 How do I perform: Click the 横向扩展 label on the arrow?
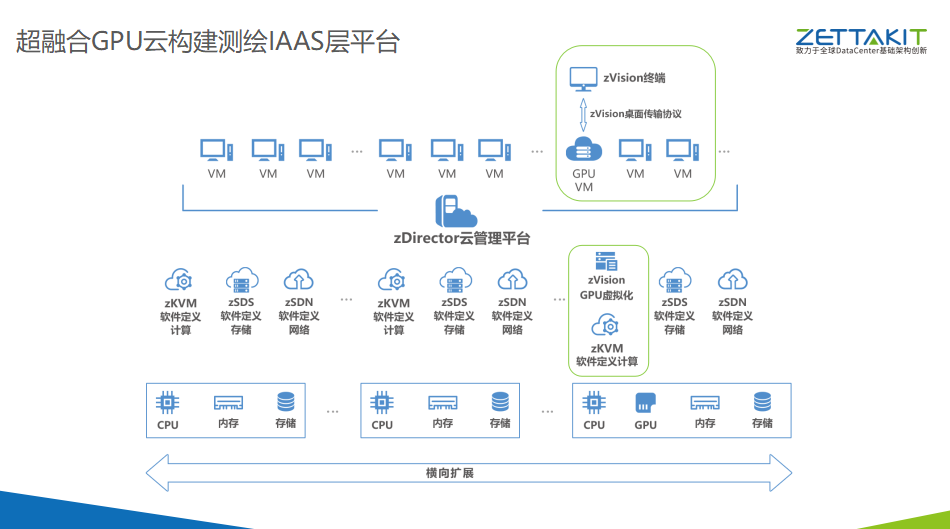pos(450,473)
